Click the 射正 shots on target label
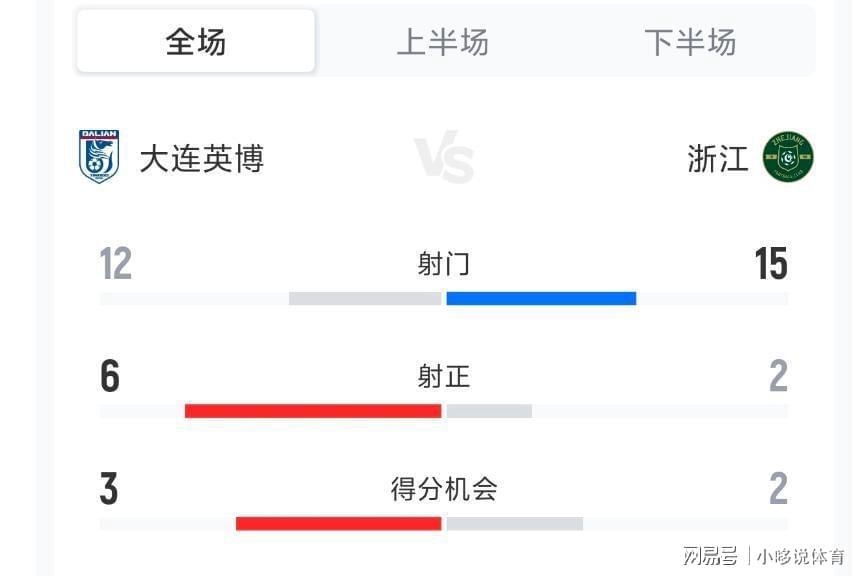The height and width of the screenshot is (576, 864). [x=443, y=376]
